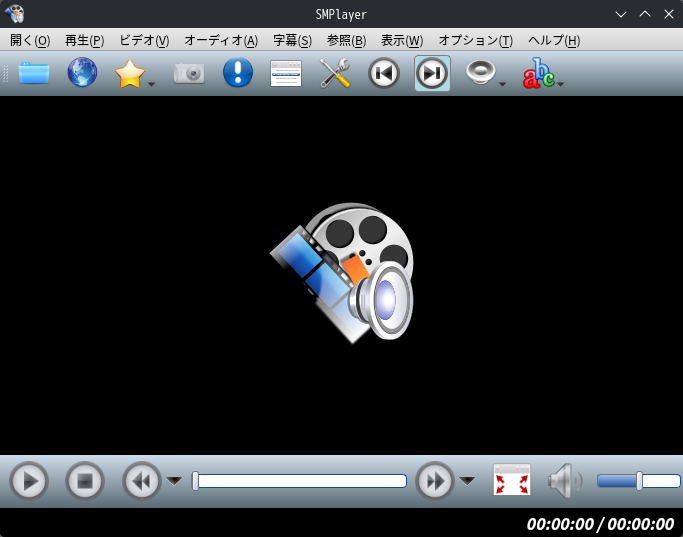Click the SMPlayer logo in video area

(x=342, y=273)
